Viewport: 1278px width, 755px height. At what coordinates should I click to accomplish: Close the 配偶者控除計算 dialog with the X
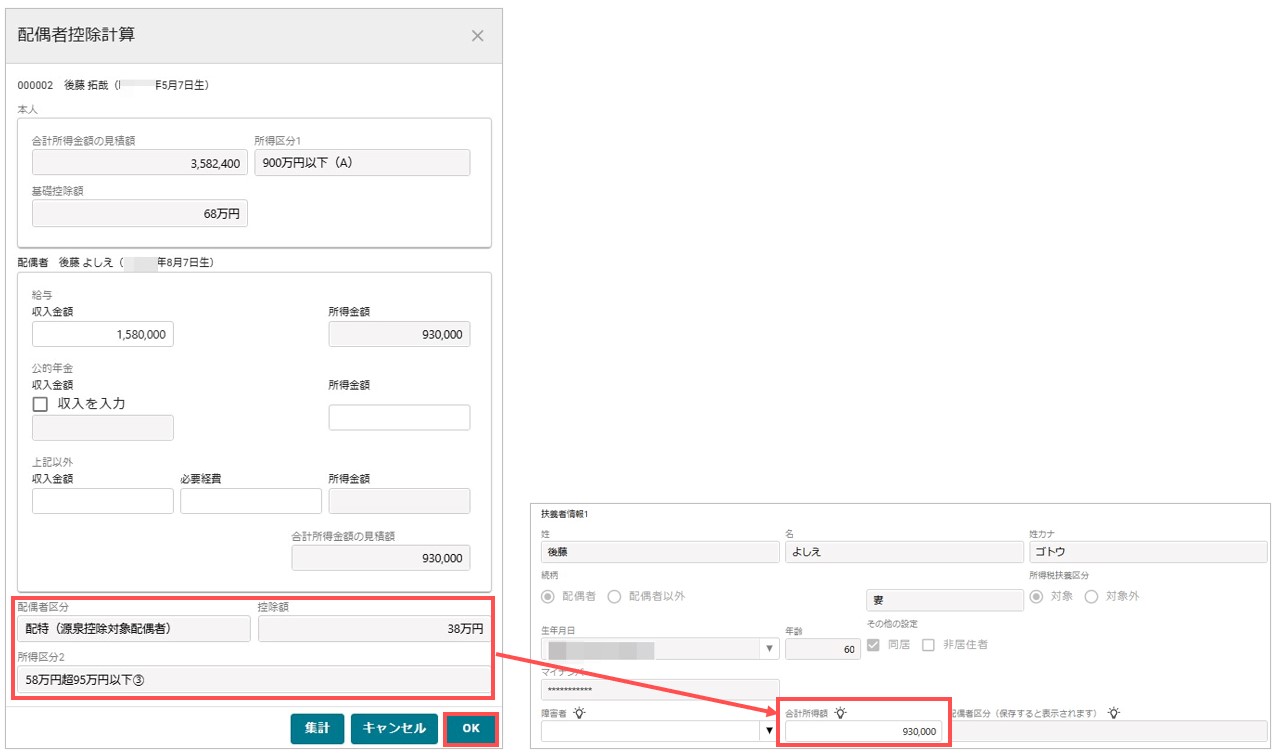[x=477, y=36]
